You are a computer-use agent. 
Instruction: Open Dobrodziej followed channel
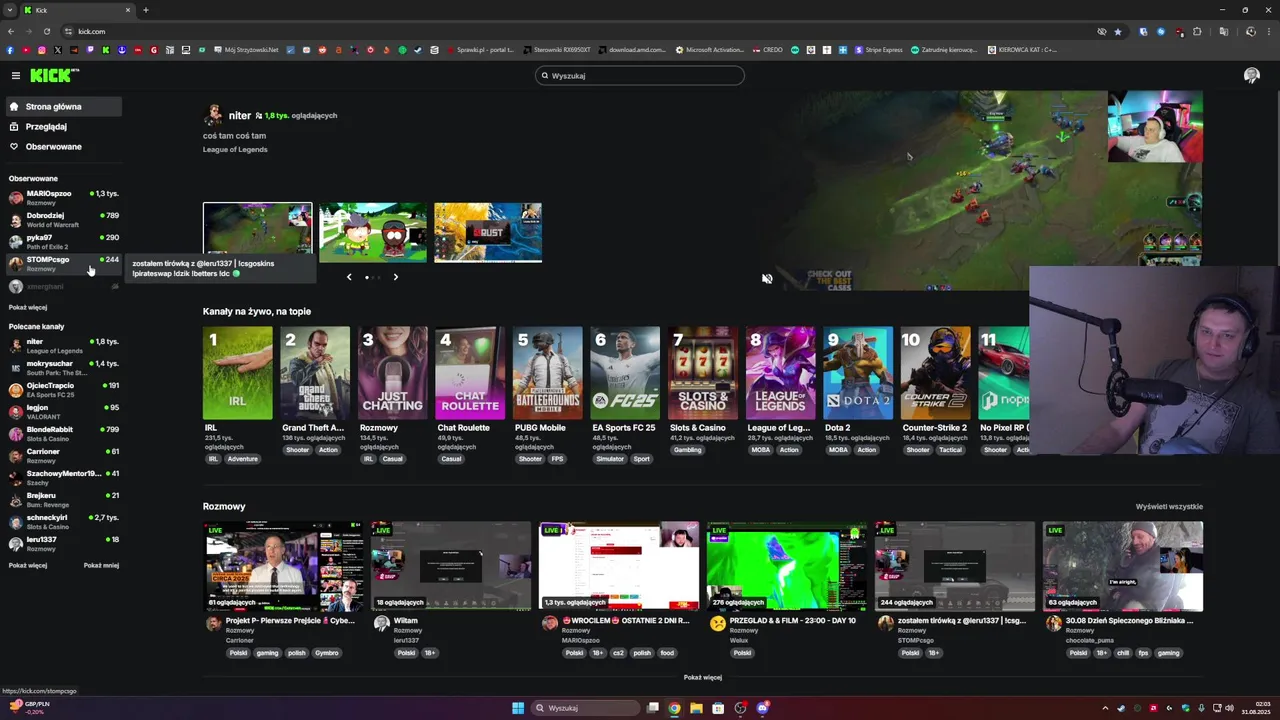pos(62,219)
